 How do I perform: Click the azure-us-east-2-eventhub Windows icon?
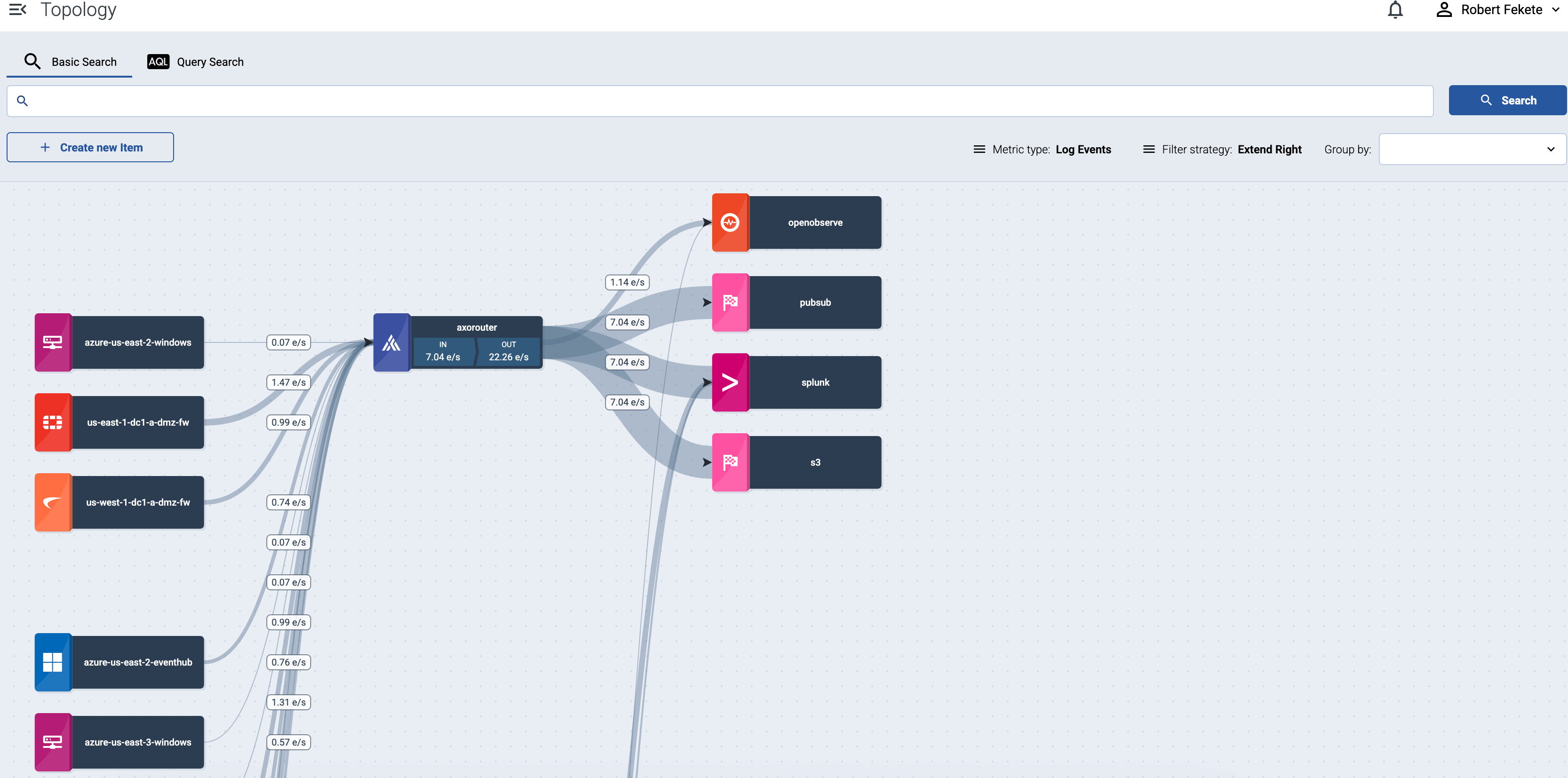tap(53, 662)
